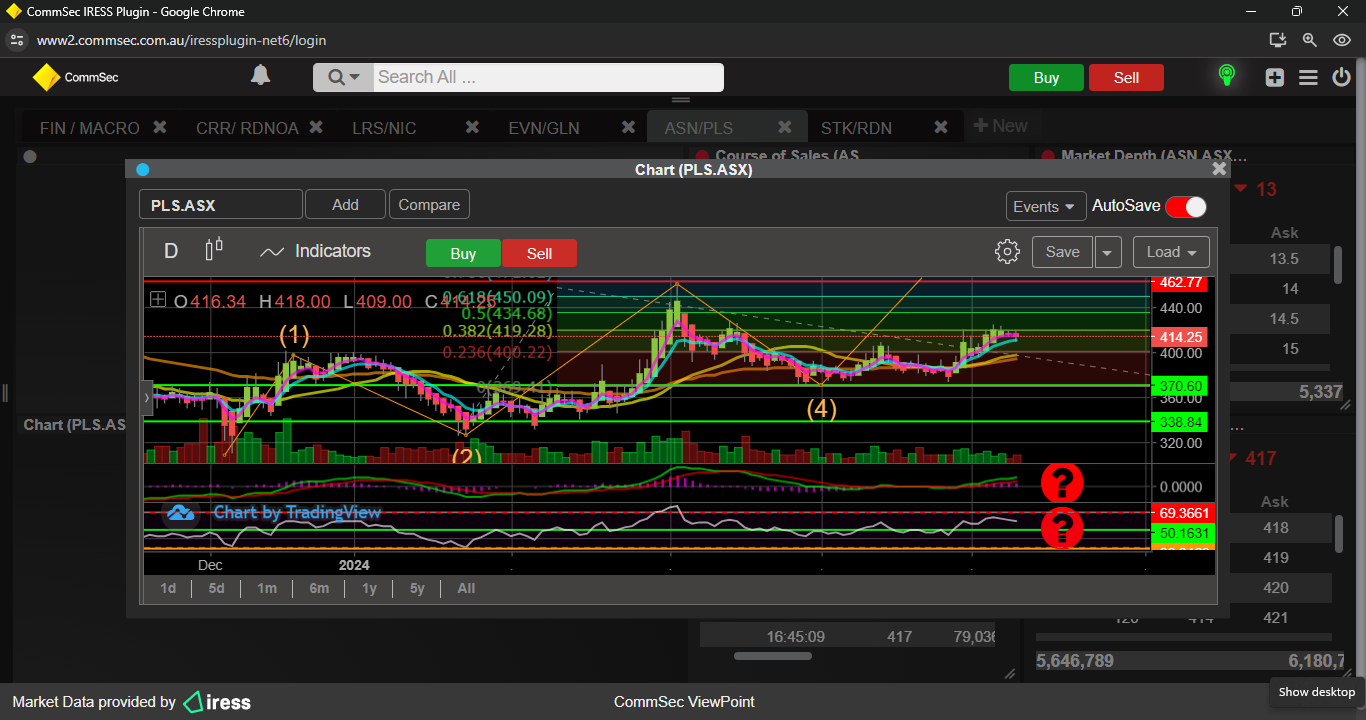Toggle the AutoSave switch off
This screenshot has width=1366, height=720.
pyautogui.click(x=1185, y=206)
